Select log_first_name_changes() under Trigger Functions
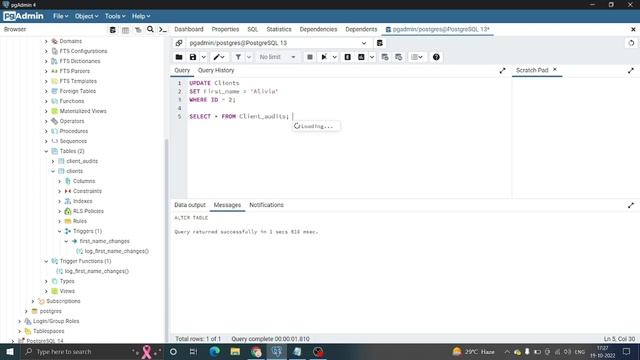Viewport: 640px width, 360px height. (x=96, y=271)
